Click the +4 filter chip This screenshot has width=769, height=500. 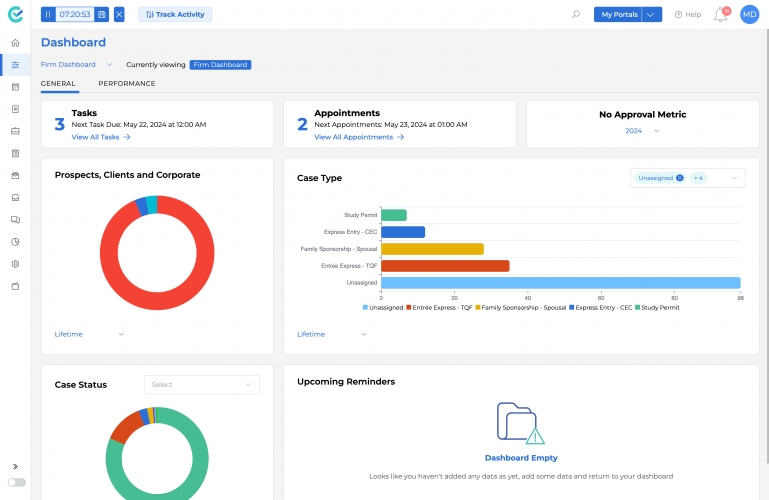click(x=698, y=178)
